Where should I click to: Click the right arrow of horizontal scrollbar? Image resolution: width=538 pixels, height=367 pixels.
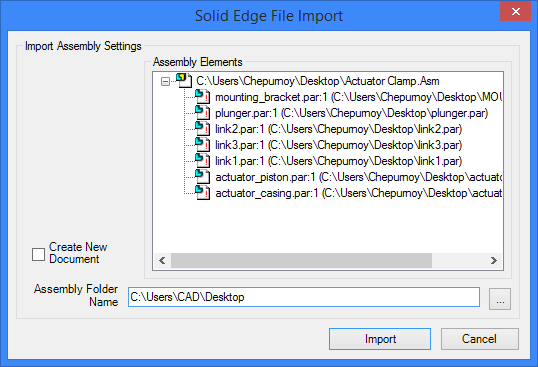(494, 261)
